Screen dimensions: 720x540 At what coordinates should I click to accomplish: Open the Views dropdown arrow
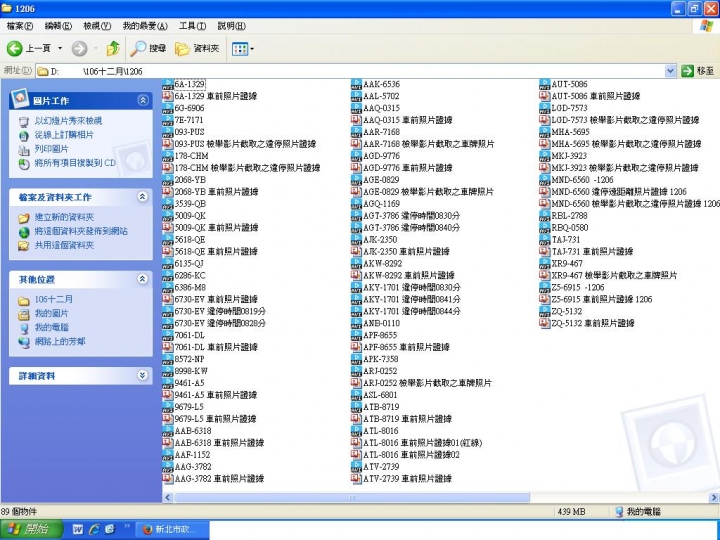tap(252, 49)
